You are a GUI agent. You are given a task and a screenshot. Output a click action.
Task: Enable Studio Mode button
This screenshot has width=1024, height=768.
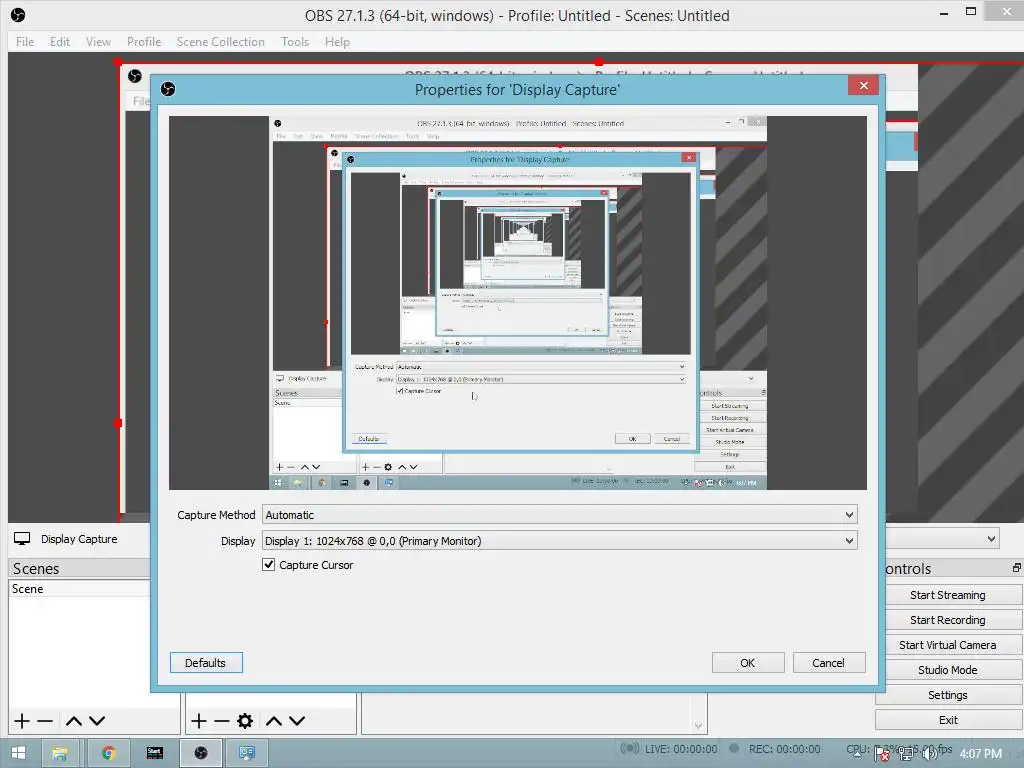tap(948, 670)
